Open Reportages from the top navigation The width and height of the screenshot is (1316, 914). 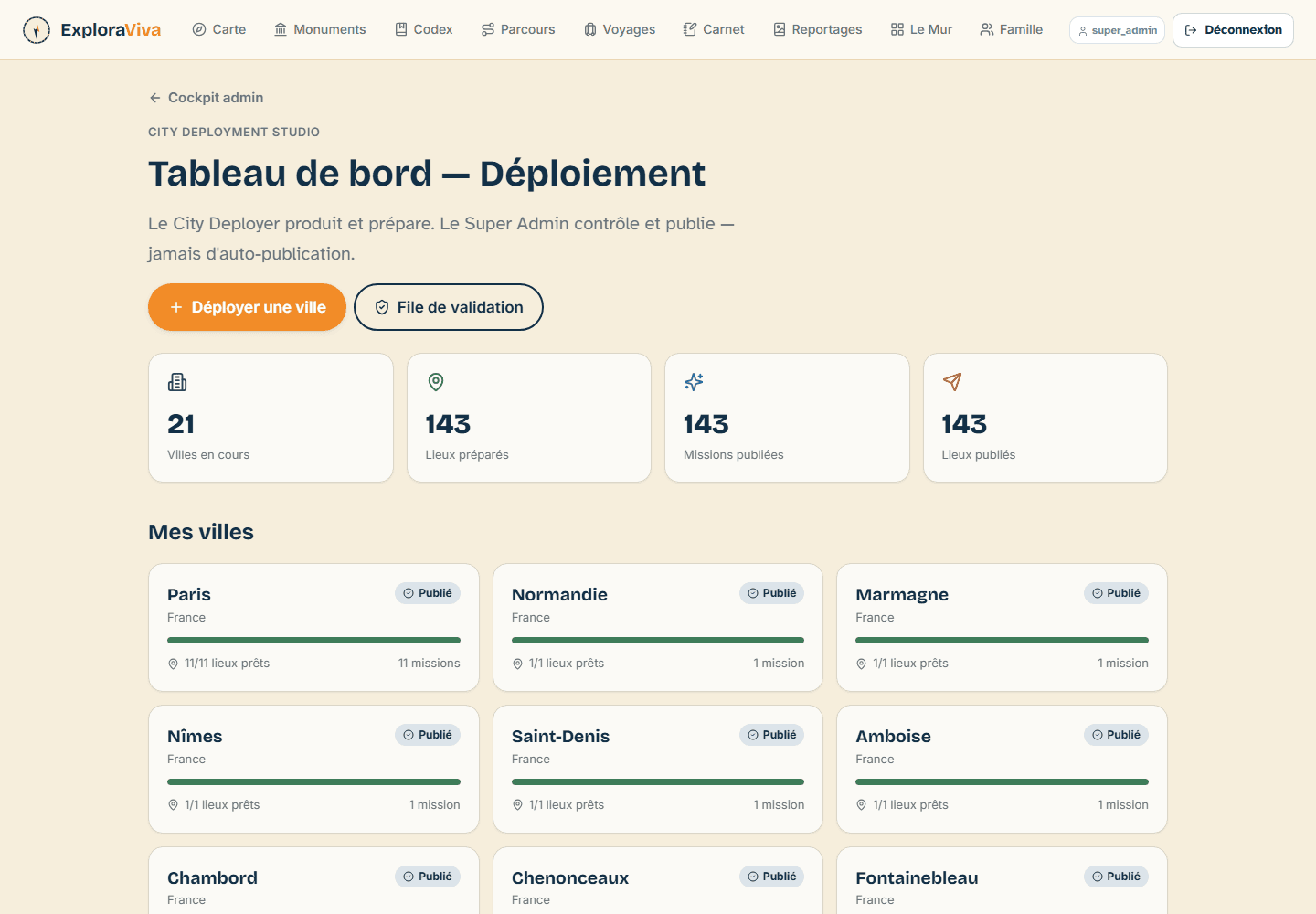point(818,30)
